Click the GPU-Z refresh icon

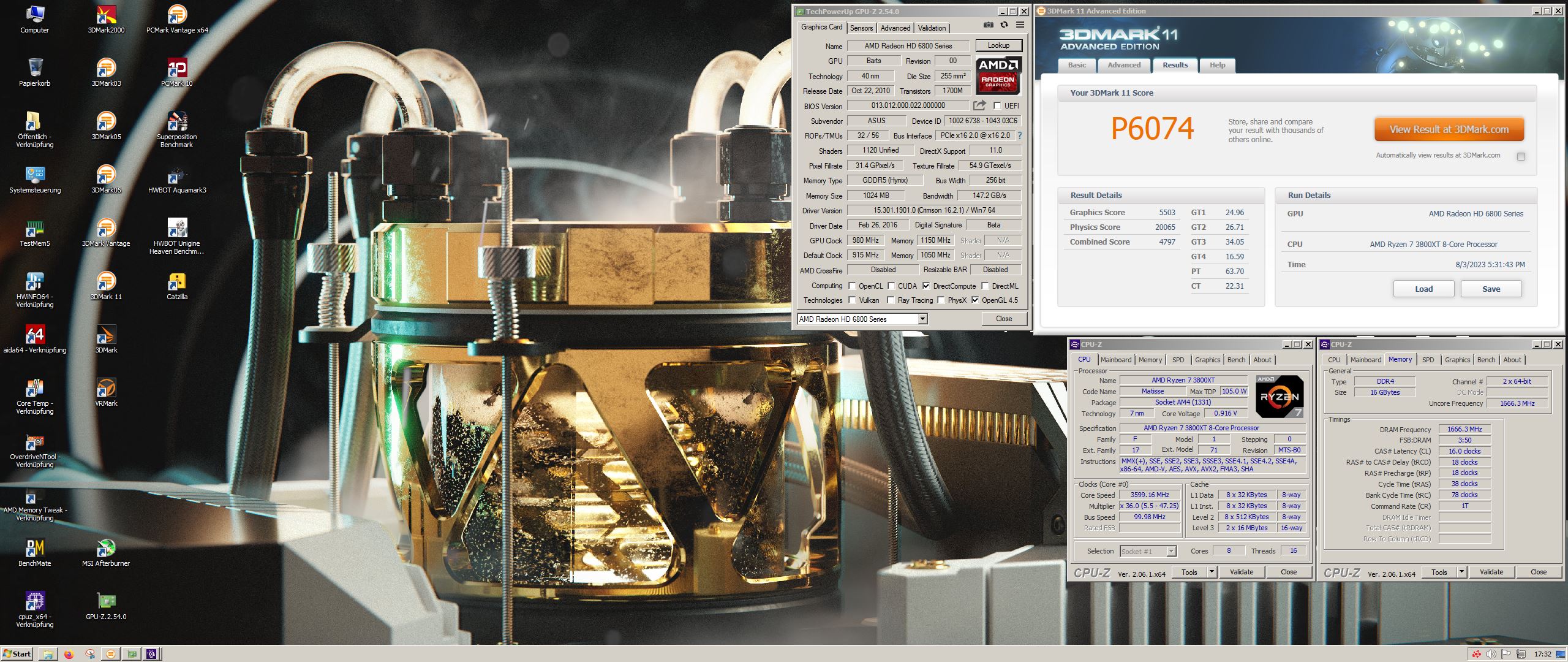tap(1004, 25)
